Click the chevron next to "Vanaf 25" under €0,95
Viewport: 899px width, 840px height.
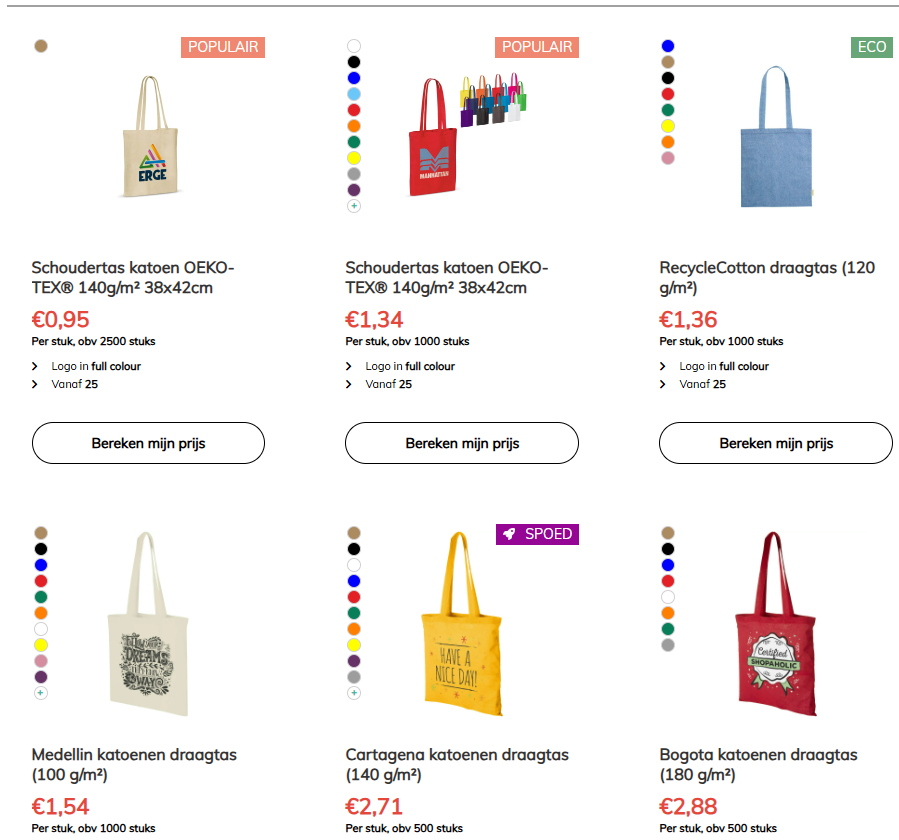pos(35,384)
